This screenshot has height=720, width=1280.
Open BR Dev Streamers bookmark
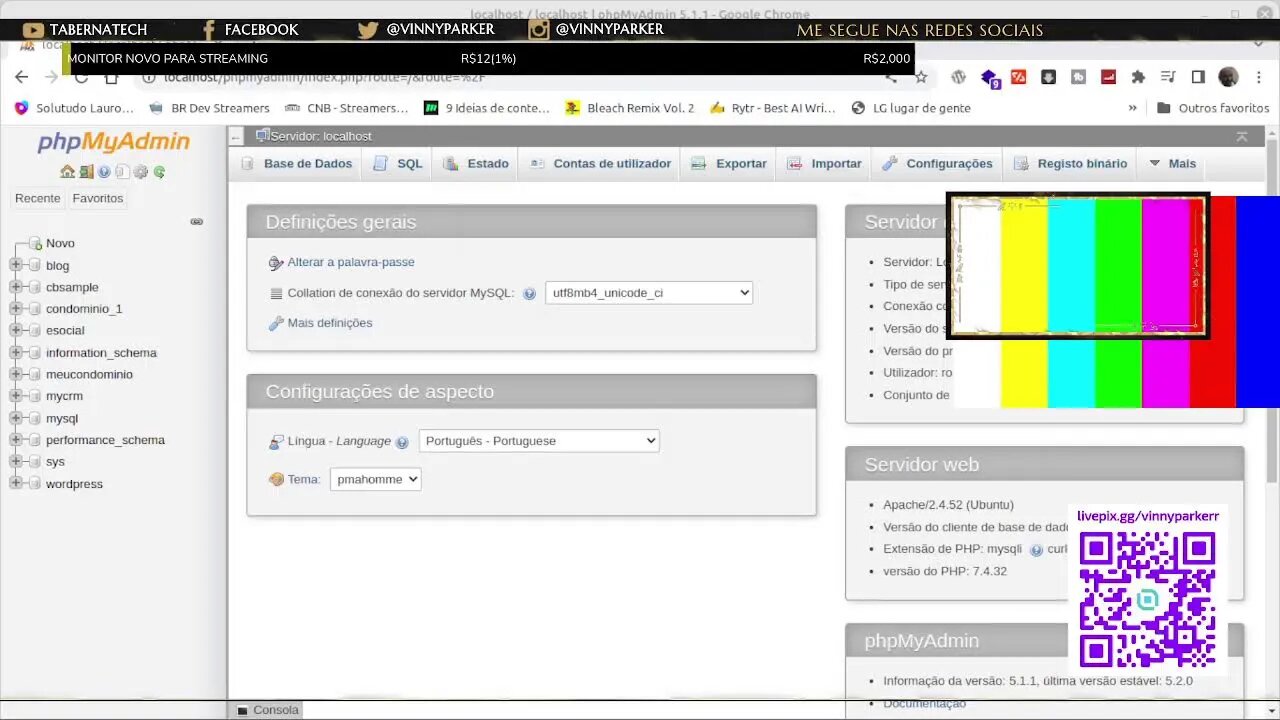[x=209, y=108]
